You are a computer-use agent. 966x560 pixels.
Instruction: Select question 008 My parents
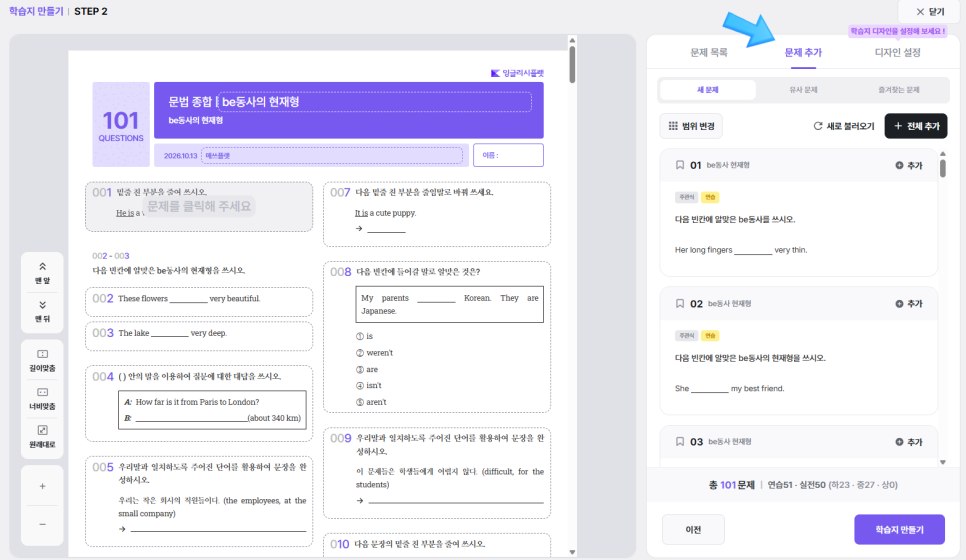437,337
